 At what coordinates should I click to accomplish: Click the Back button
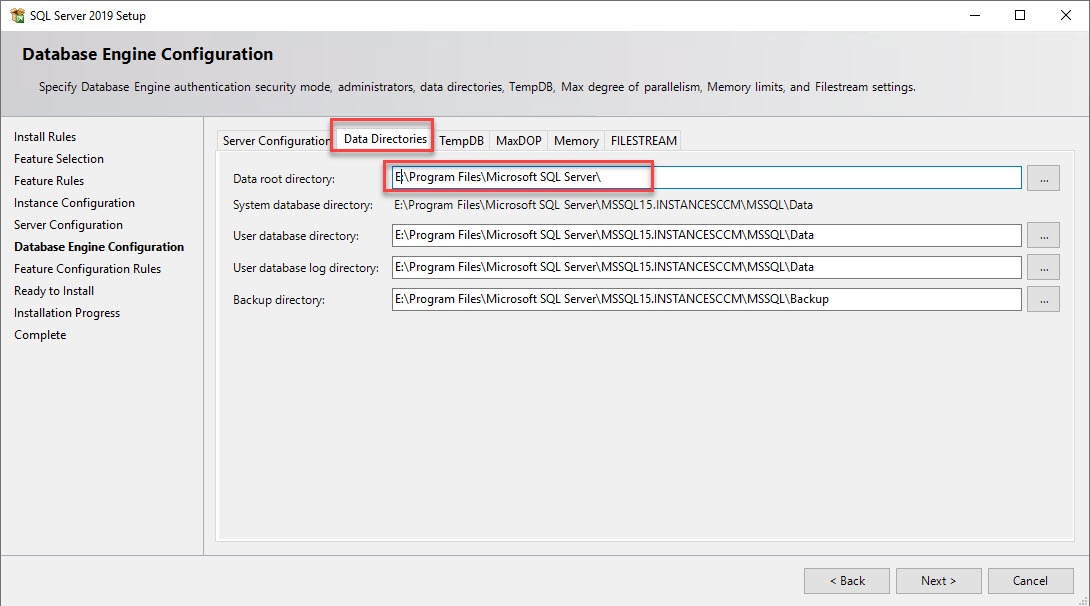[846, 580]
